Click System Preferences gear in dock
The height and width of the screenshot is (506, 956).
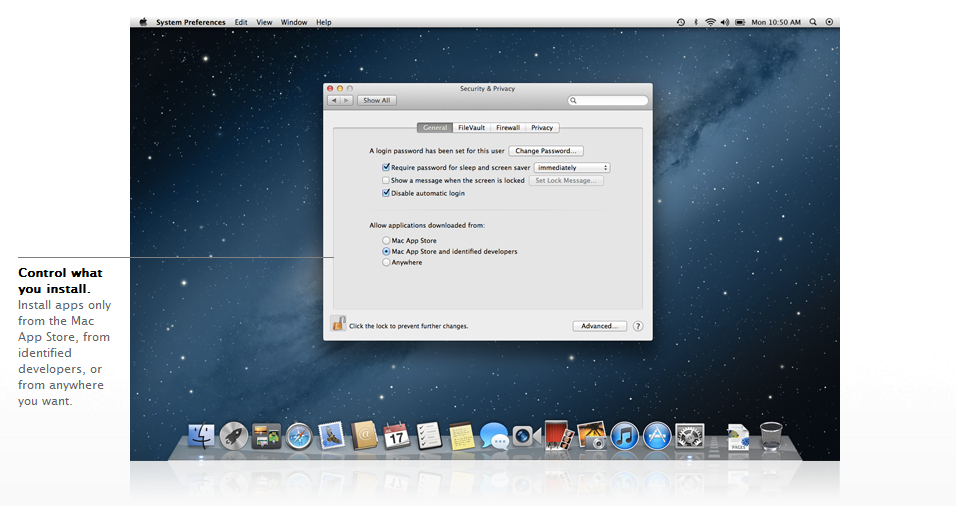point(690,437)
